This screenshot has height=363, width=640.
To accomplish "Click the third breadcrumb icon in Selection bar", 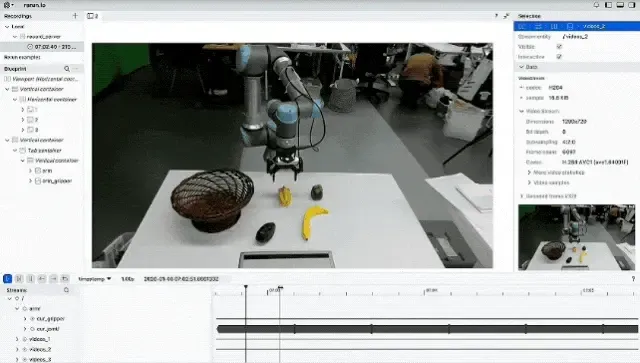I will 554,26.
